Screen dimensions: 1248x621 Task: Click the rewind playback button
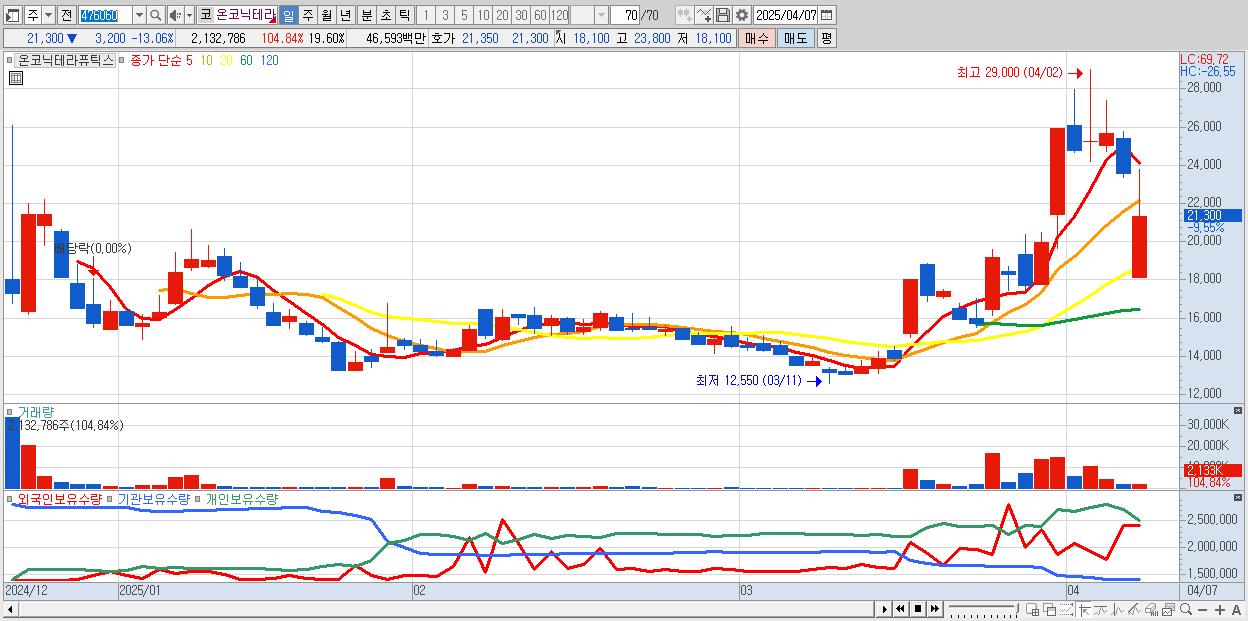click(x=900, y=609)
